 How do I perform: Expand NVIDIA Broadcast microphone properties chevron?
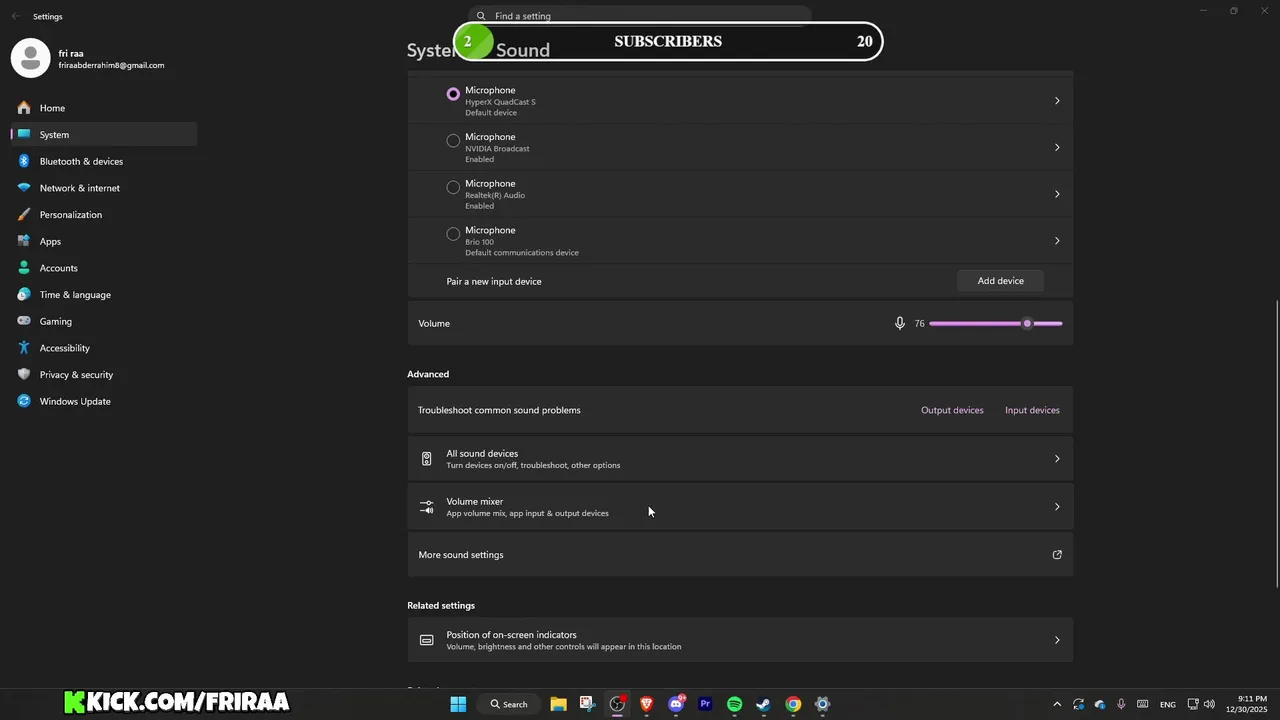[x=1057, y=147]
